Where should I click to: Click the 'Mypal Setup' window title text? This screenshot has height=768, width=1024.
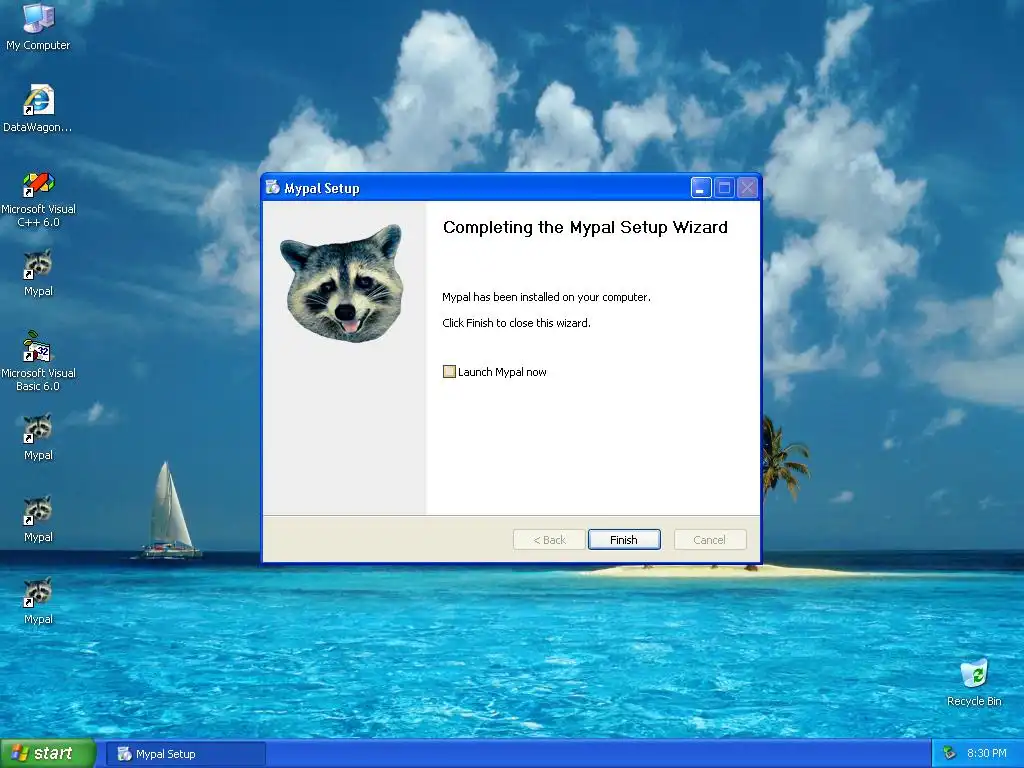(322, 189)
